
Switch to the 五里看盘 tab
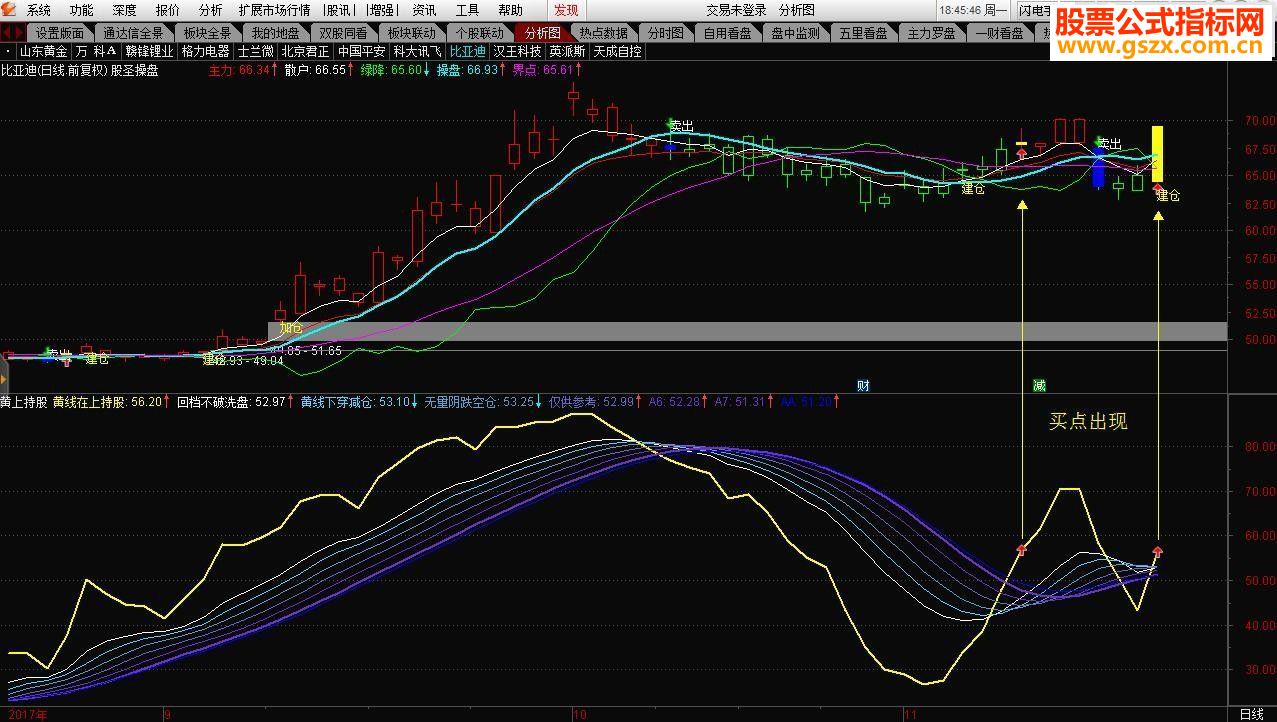[x=864, y=33]
